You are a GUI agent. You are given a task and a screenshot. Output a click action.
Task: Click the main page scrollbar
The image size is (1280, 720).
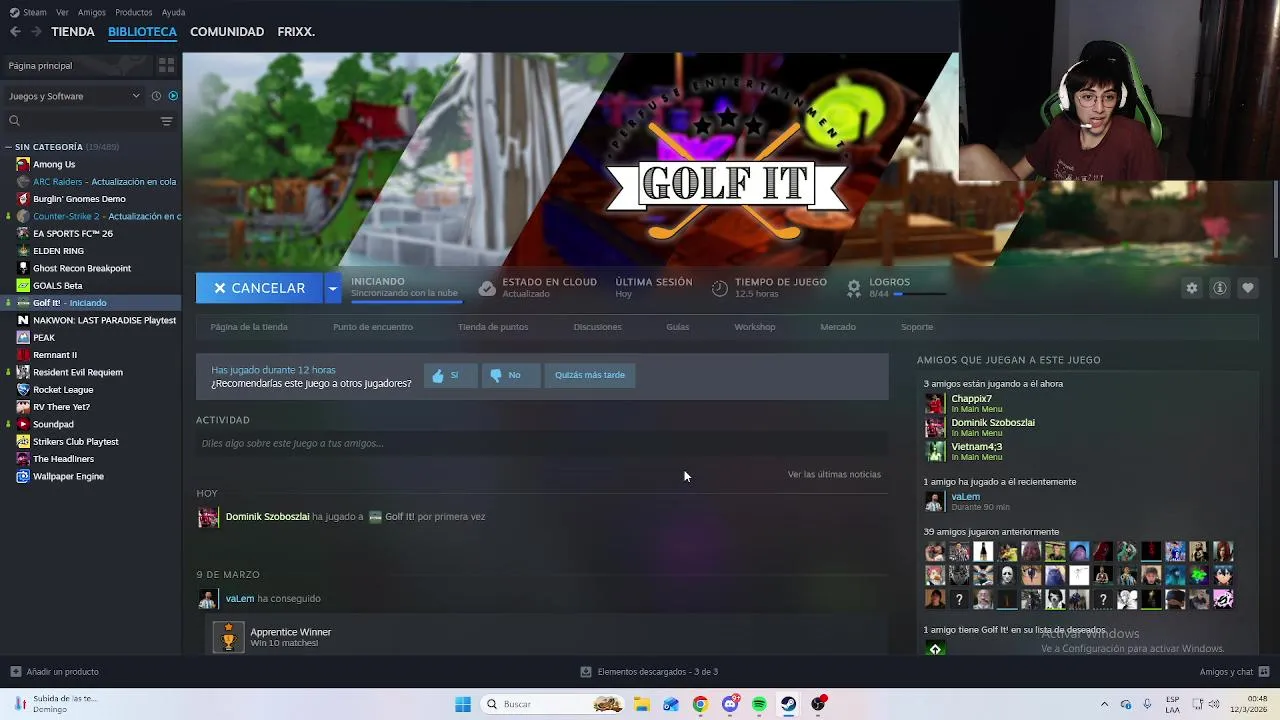[1275, 220]
